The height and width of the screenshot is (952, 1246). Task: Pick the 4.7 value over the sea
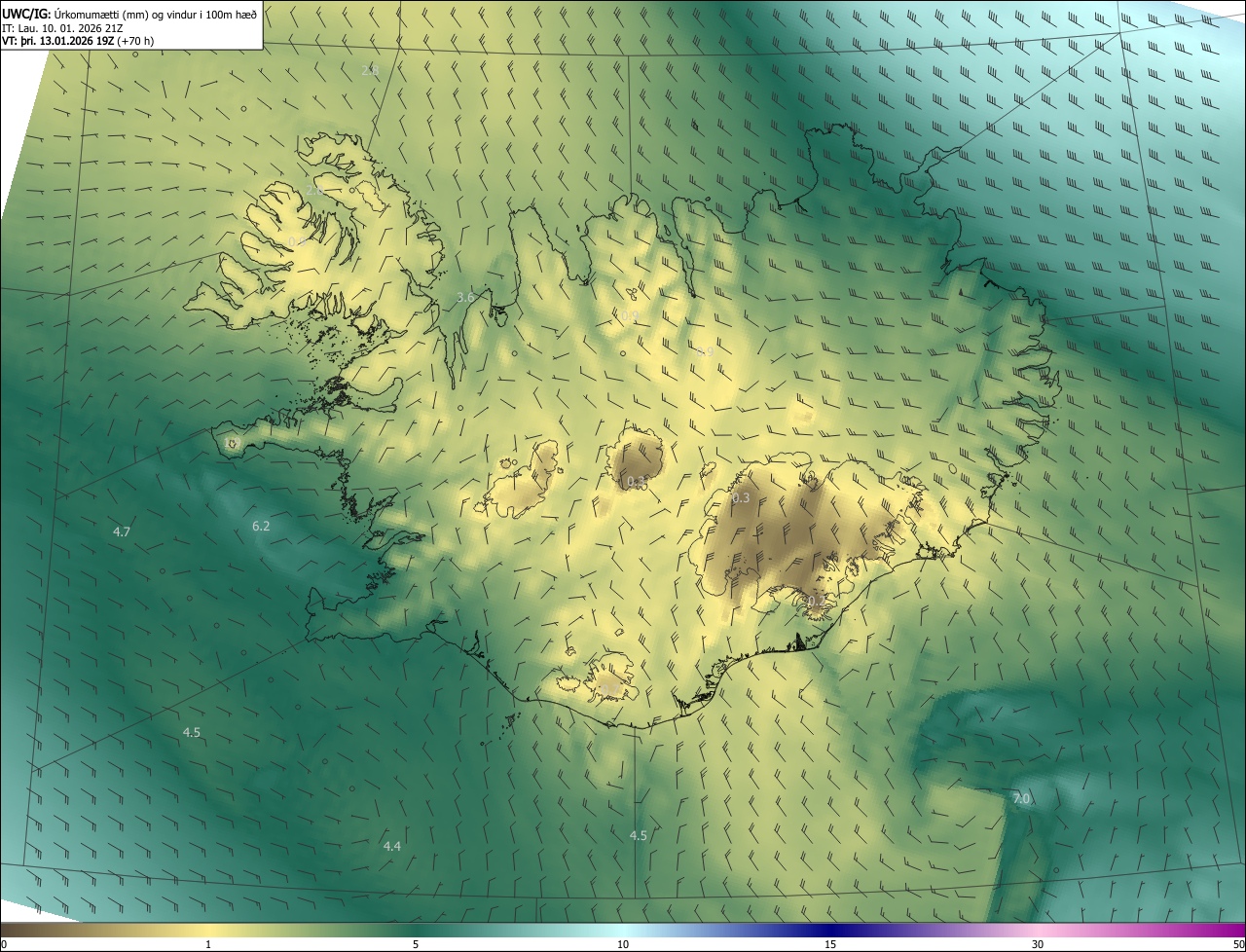pos(122,531)
